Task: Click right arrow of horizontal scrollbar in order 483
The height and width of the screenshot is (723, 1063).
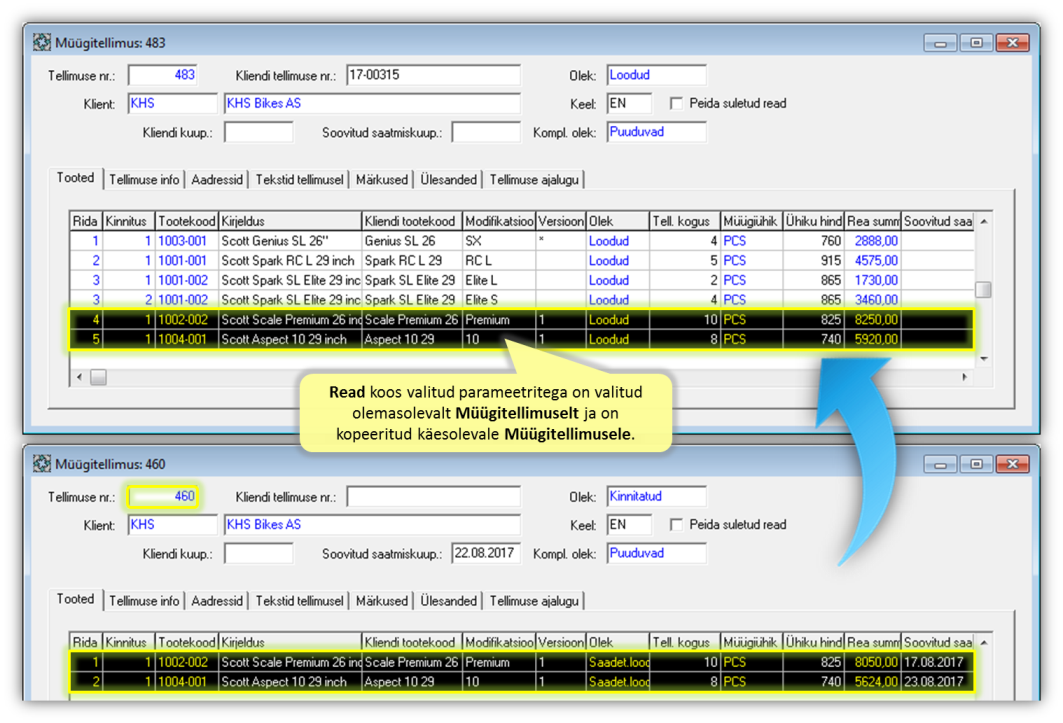Action: coord(965,376)
